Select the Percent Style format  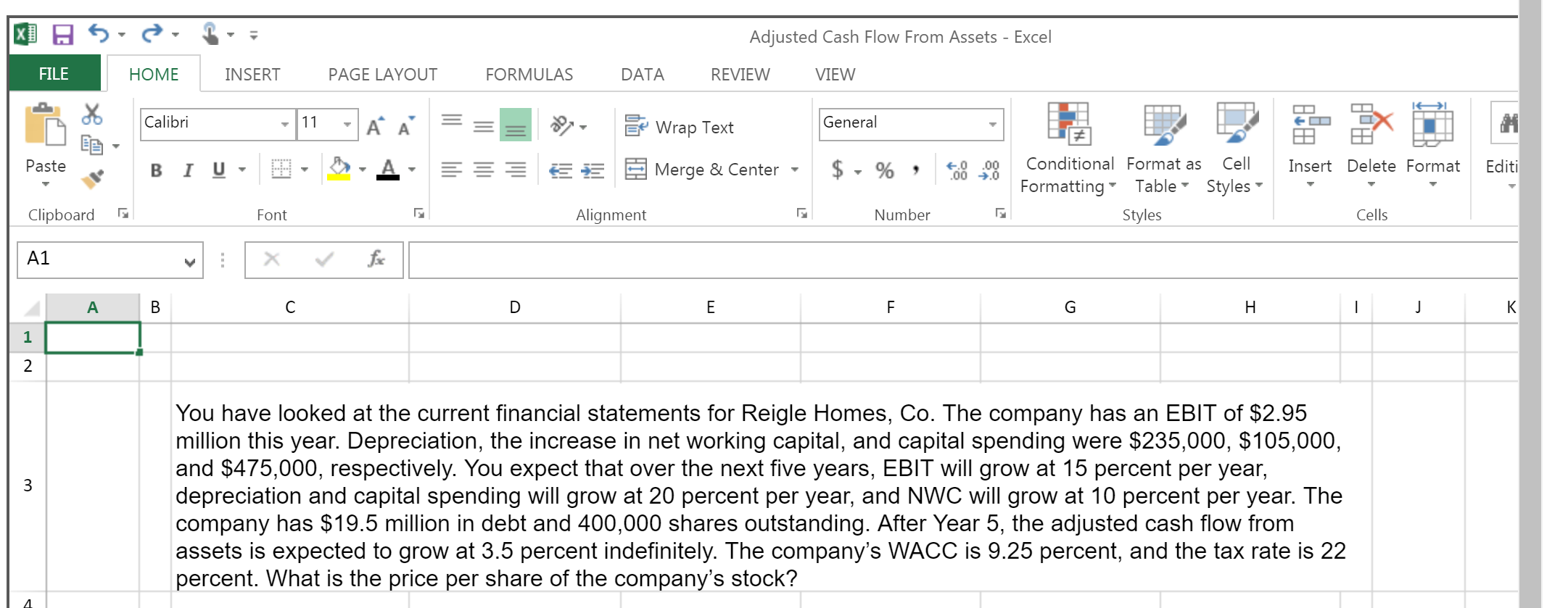pos(883,169)
